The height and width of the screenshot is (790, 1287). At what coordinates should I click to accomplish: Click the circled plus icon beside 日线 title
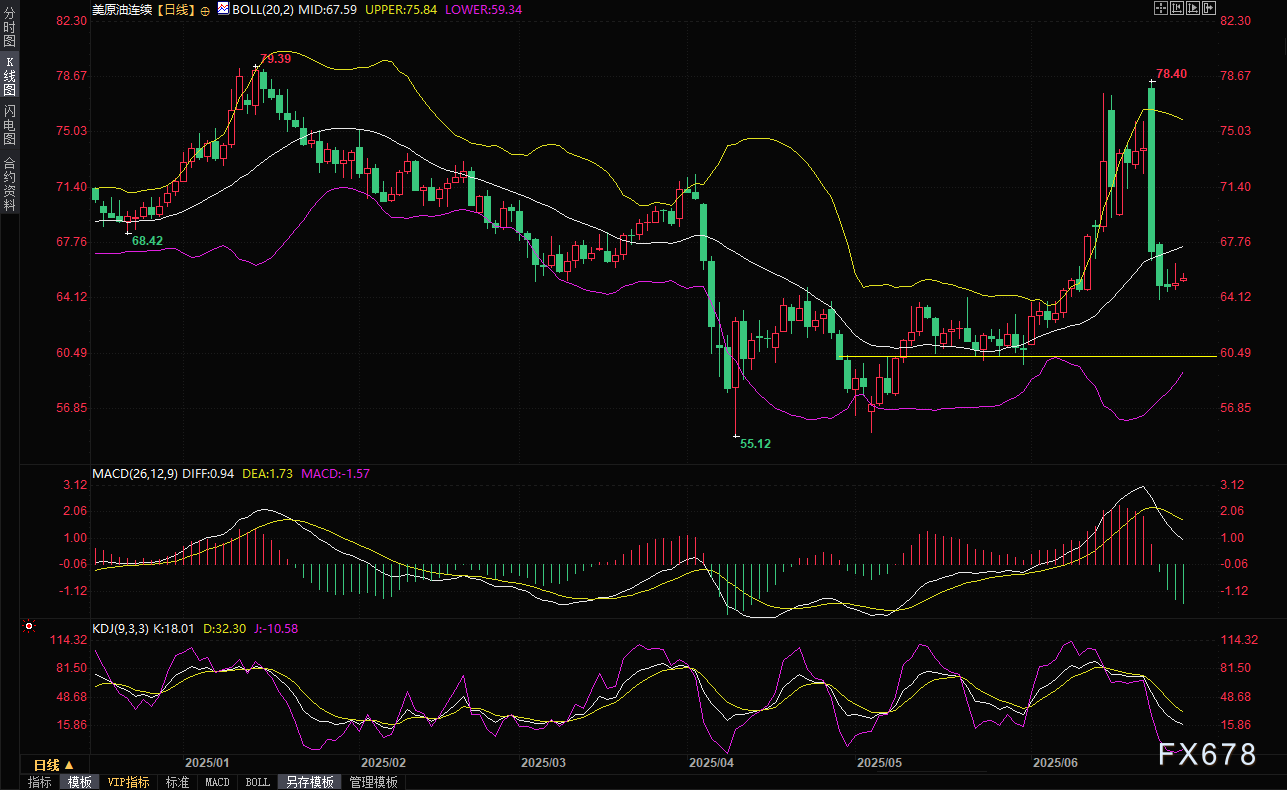205,9
